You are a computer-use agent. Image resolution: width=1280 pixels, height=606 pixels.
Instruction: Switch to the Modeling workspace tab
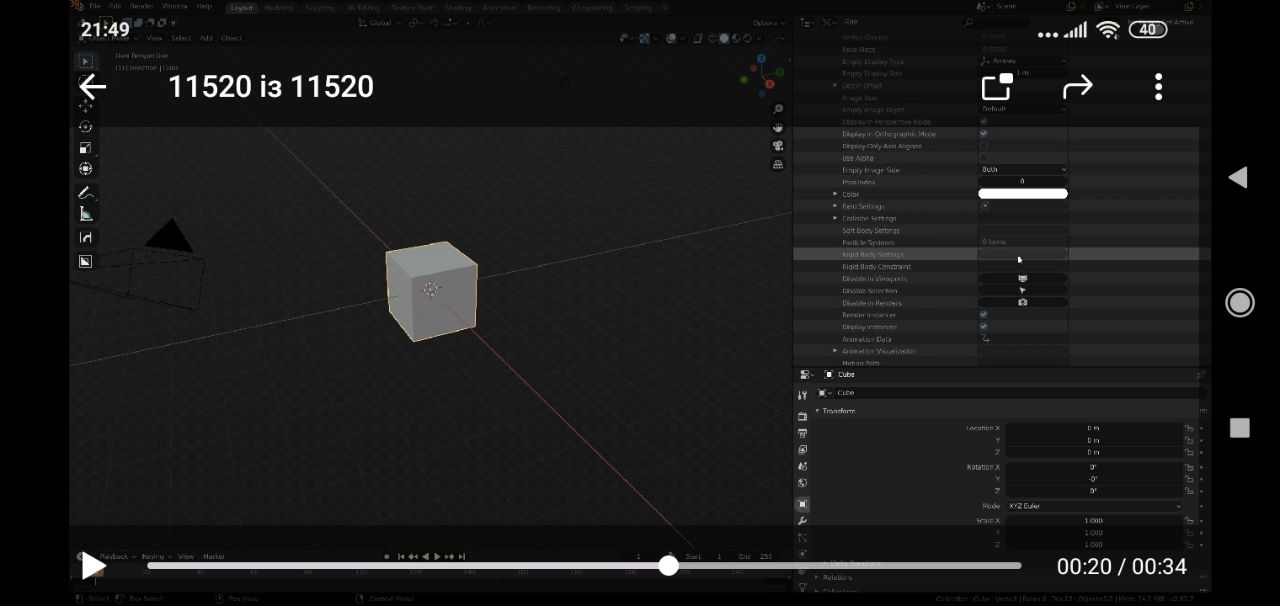tap(279, 8)
